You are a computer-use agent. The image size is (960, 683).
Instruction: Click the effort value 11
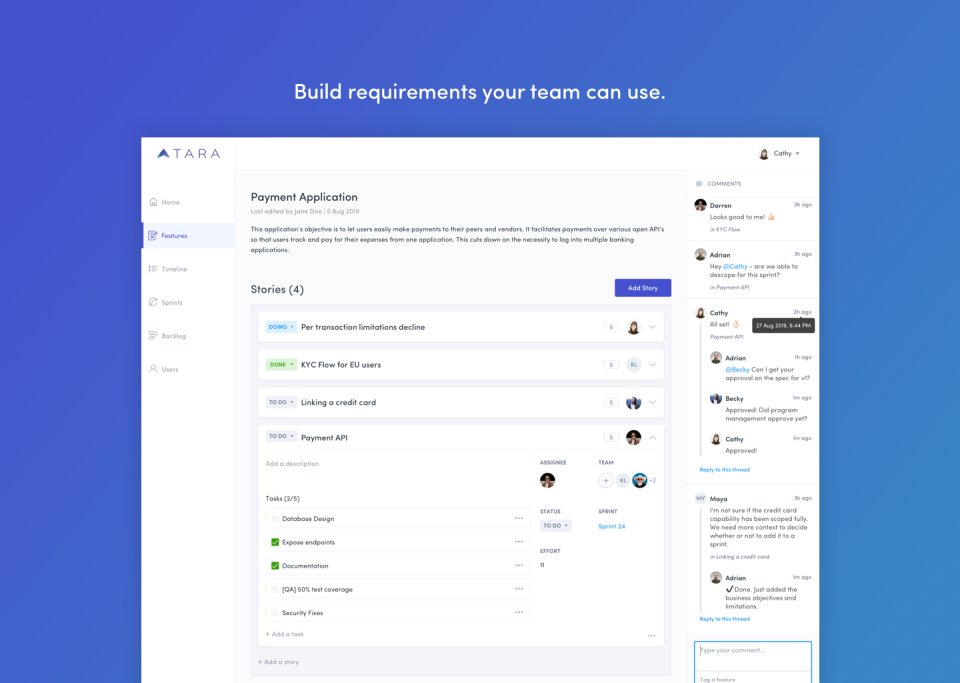[x=542, y=565]
